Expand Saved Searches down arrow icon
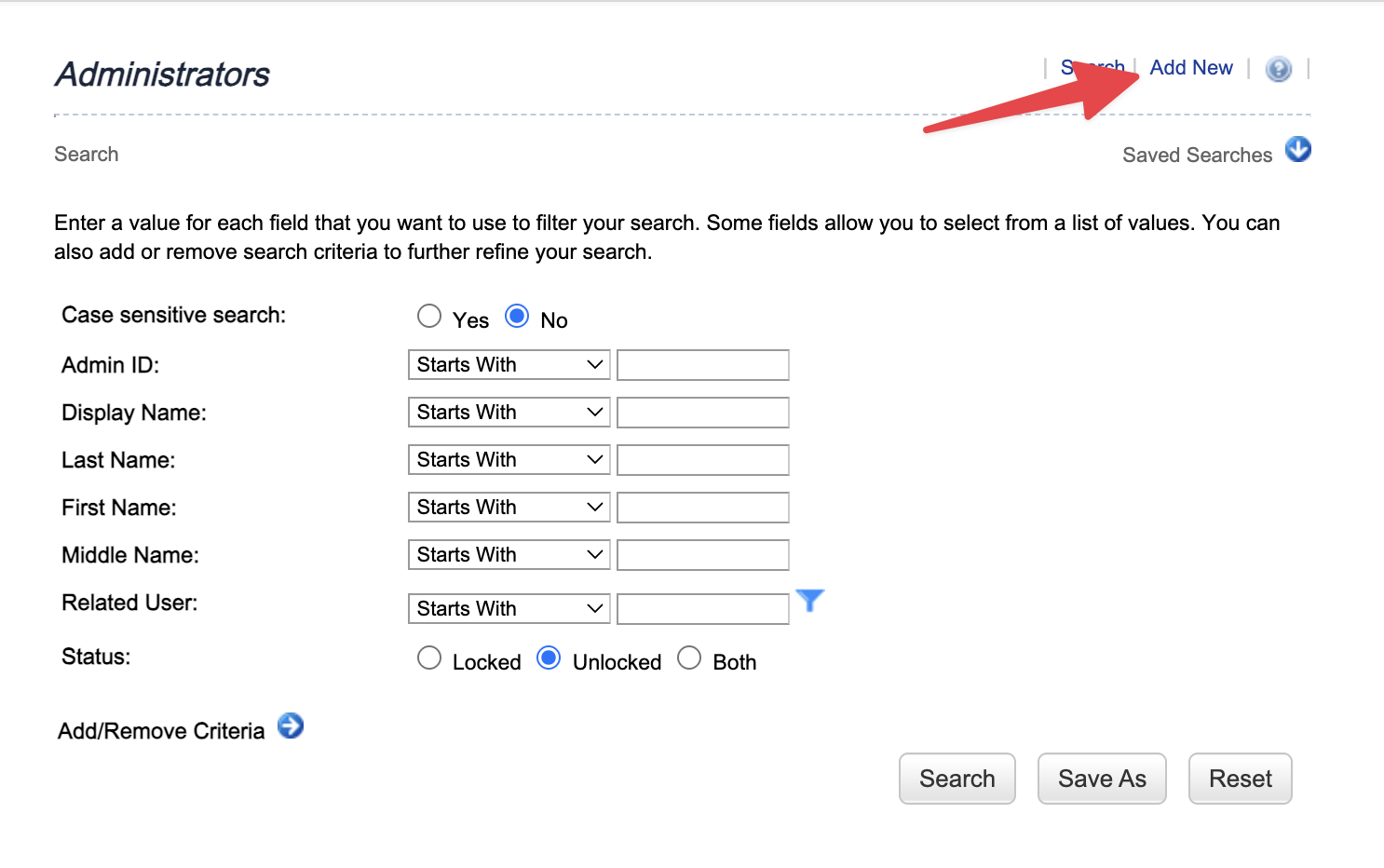This screenshot has width=1384, height=868. tap(1297, 149)
